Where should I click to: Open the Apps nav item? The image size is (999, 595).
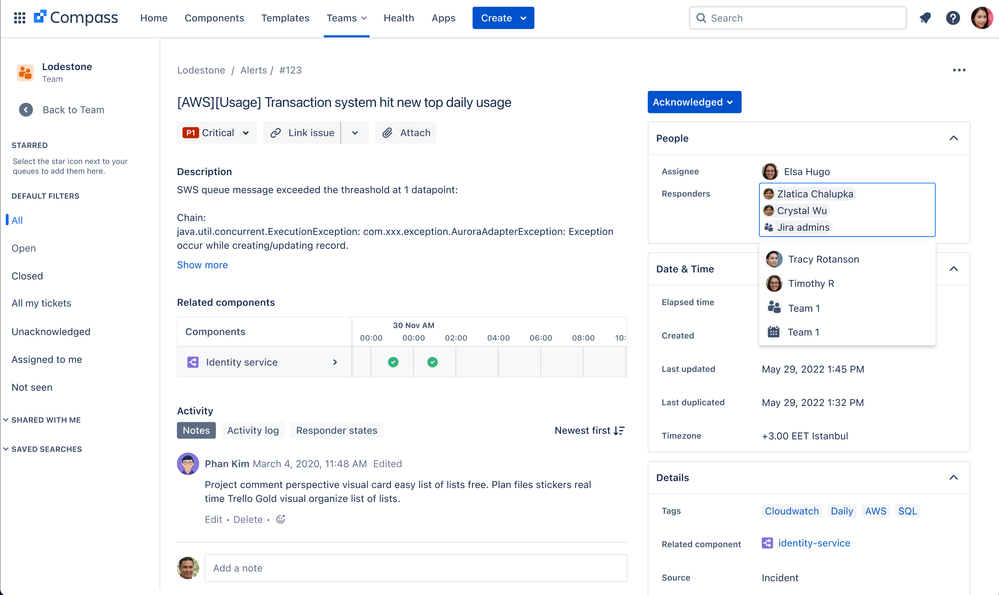[x=443, y=18]
